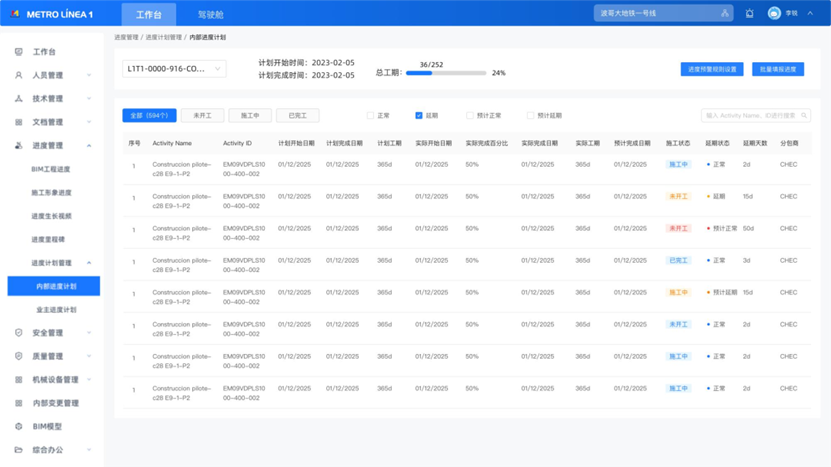This screenshot has width=831, height=467.
Task: Click the 预计正常 delay status in table
Action: [x=724, y=228]
